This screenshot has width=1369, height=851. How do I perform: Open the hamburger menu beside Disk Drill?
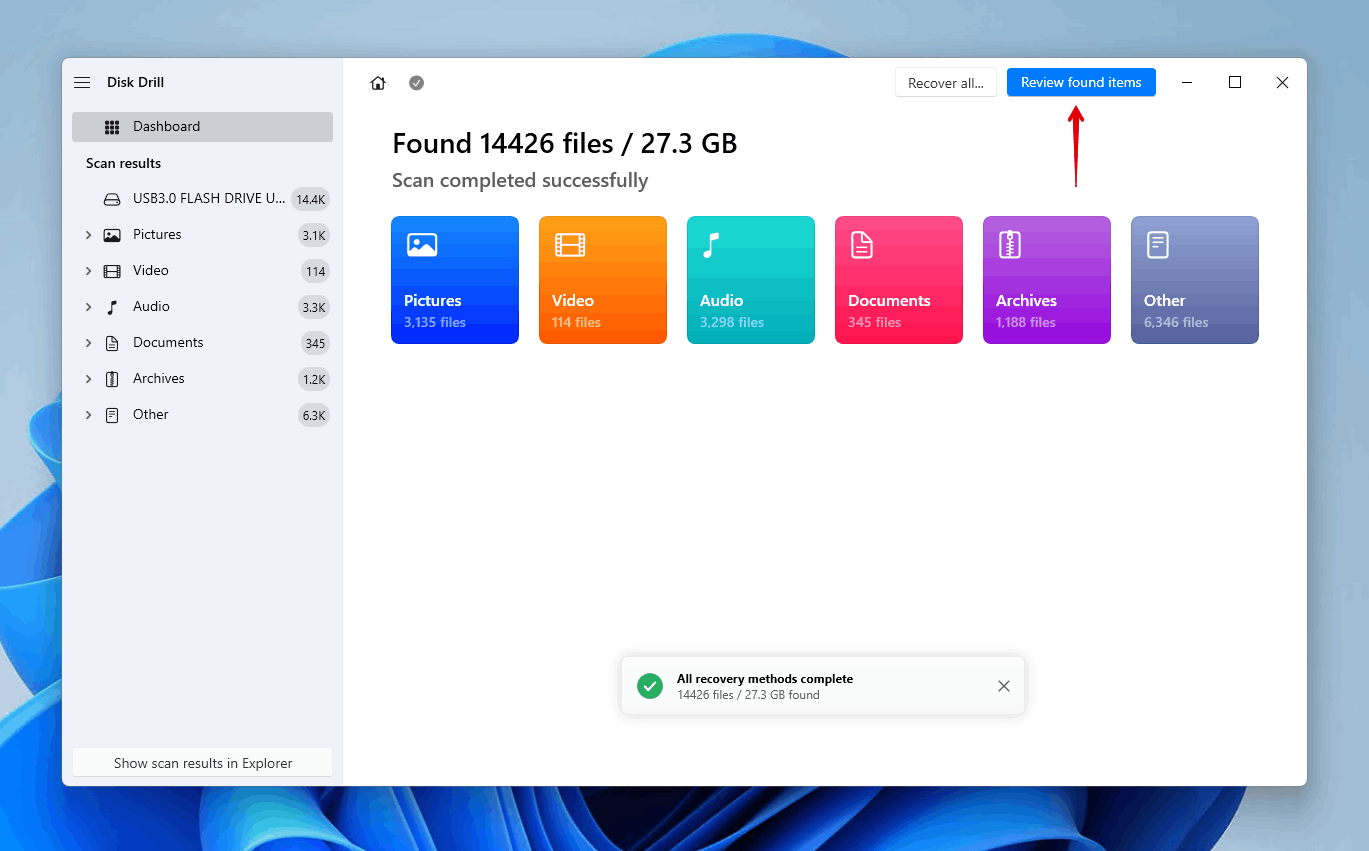click(x=82, y=83)
